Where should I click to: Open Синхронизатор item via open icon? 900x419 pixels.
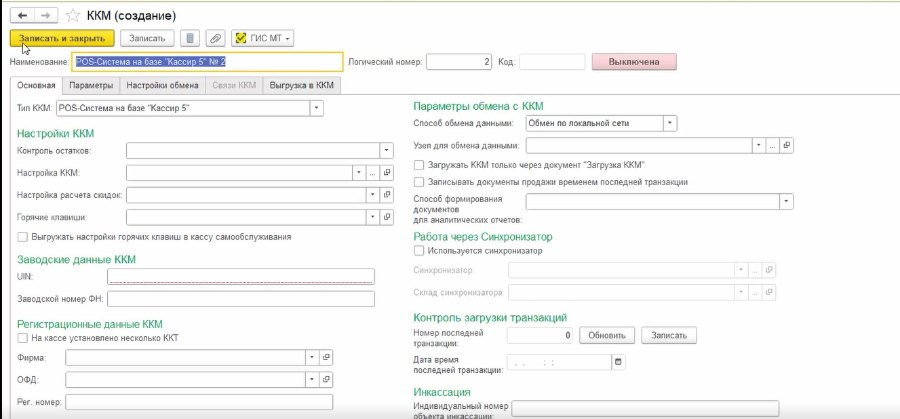[x=769, y=270]
